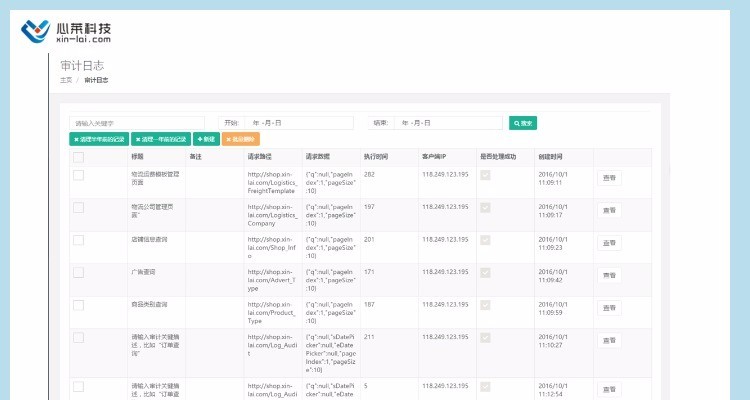Viewport: 750px width, 400px height.
Task: Click the 查看 button for row created 11:09:11
Action: point(609,178)
